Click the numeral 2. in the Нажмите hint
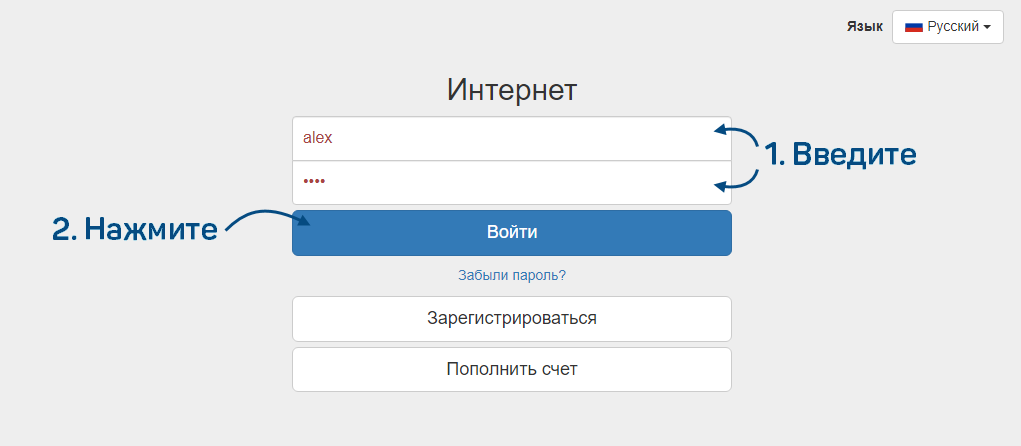The height and width of the screenshot is (446, 1021). [64, 229]
